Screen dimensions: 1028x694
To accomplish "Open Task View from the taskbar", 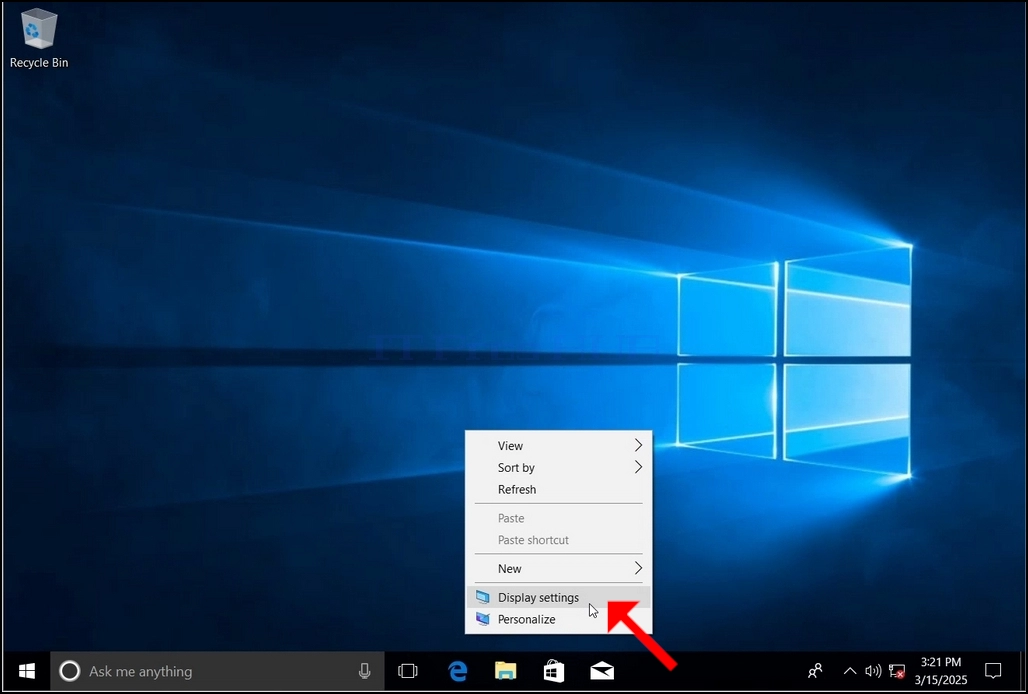I will (x=408, y=671).
